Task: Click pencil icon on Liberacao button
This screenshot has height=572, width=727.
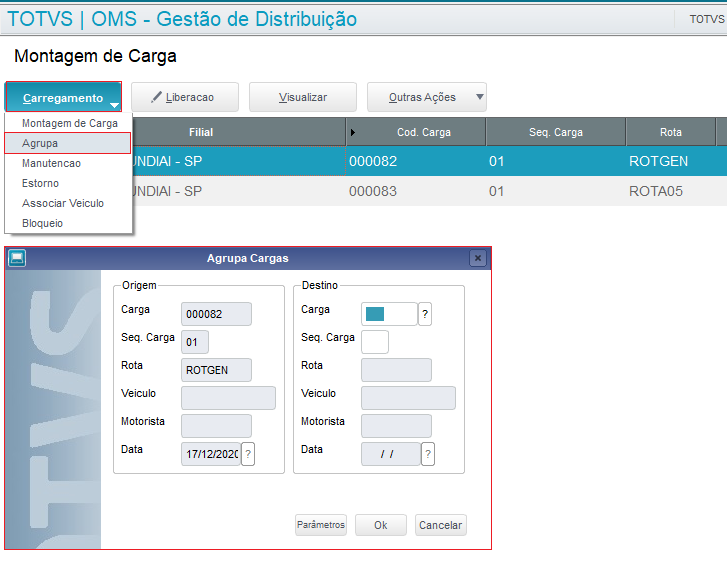Action: pyautogui.click(x=157, y=97)
